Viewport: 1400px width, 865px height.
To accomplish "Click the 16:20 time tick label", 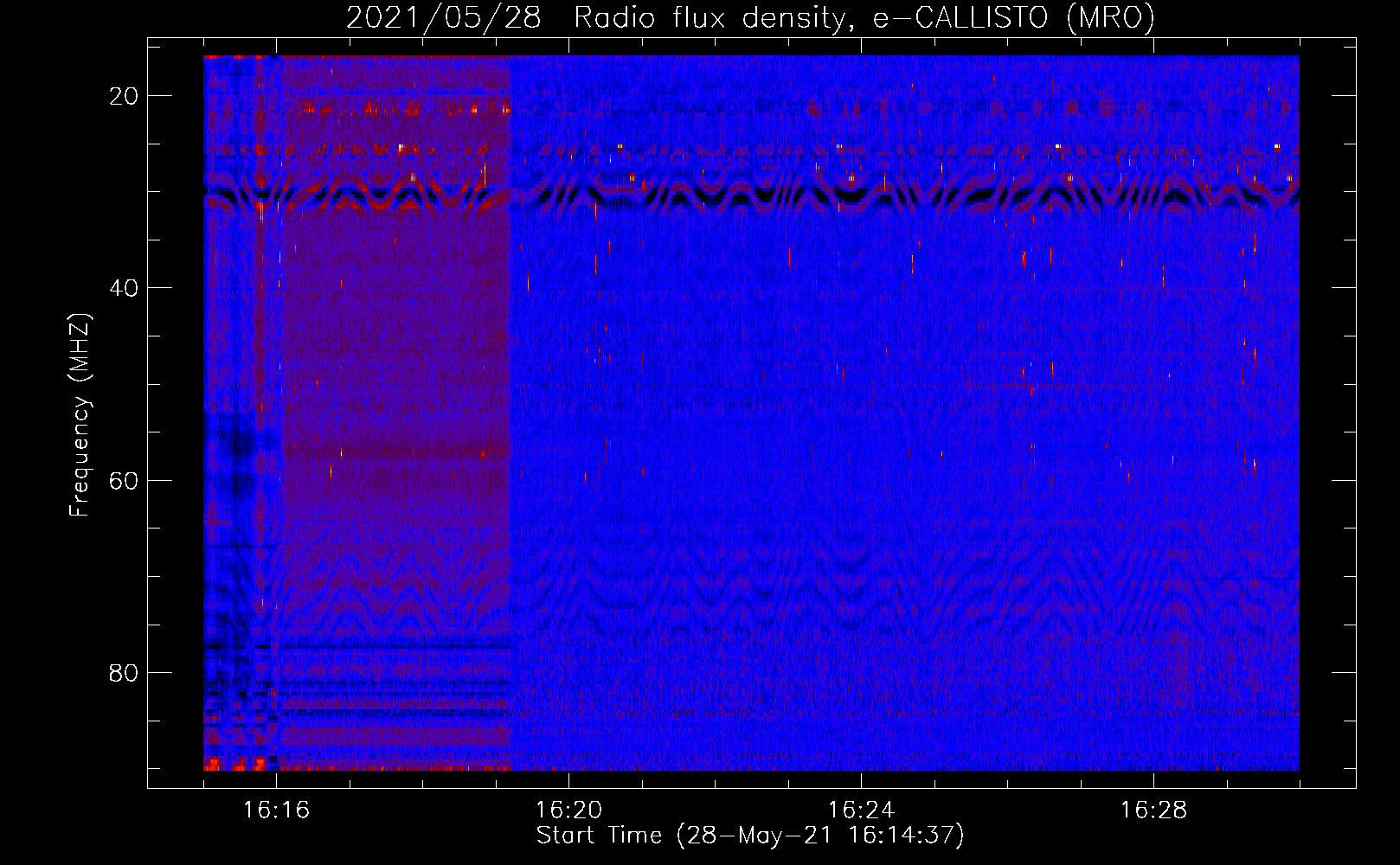I will [x=568, y=810].
